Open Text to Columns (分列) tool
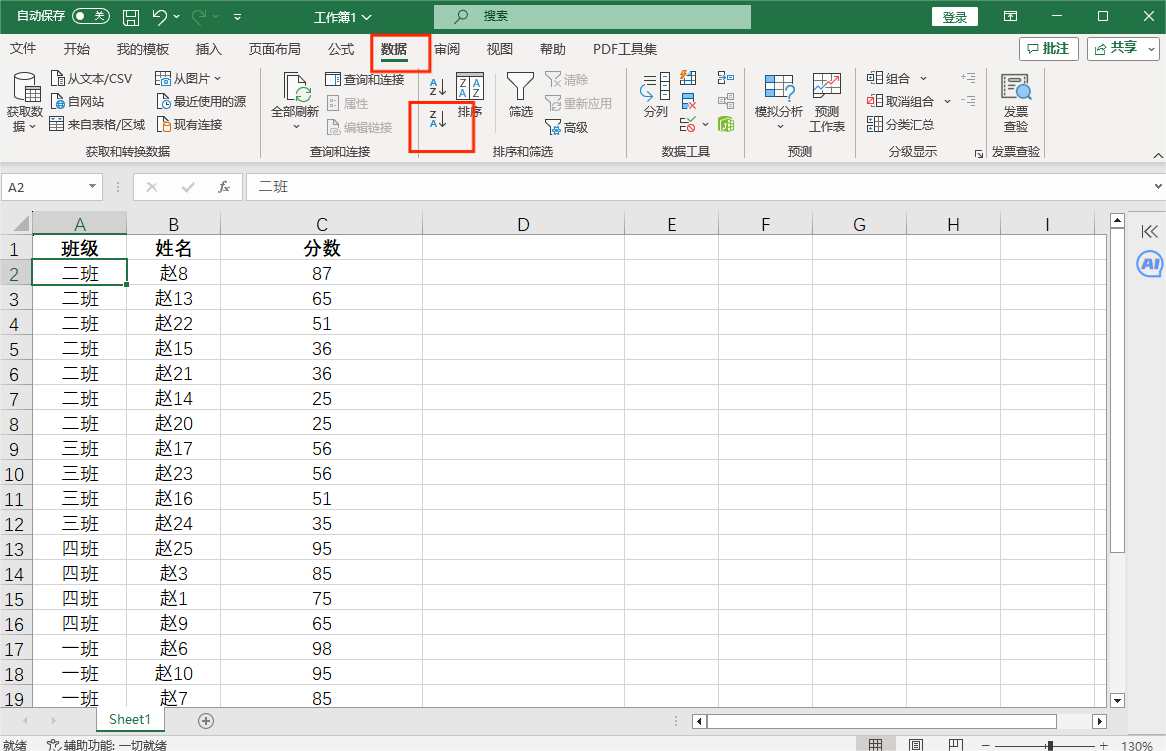1166x751 pixels. (655, 95)
